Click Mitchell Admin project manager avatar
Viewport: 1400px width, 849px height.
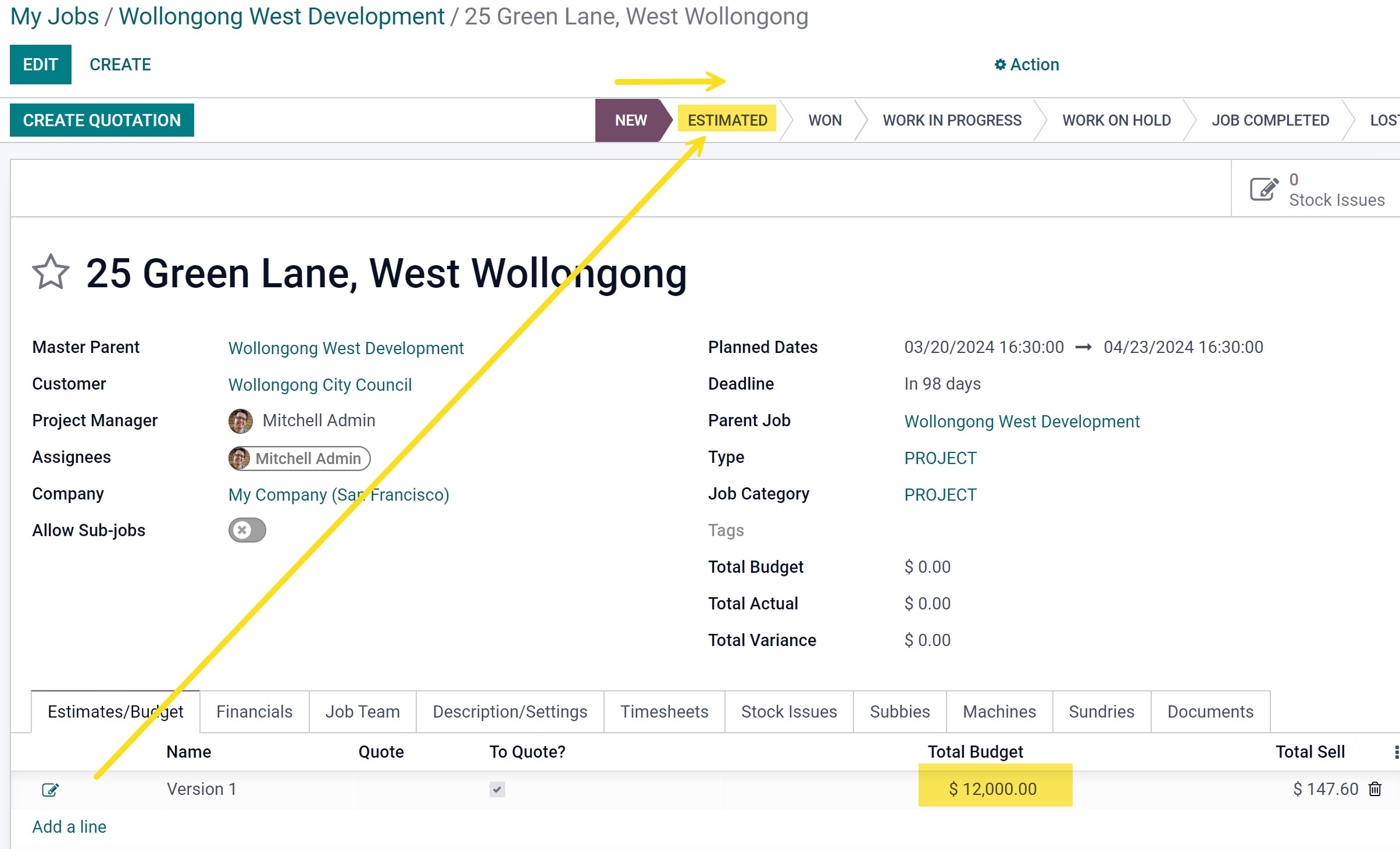[x=240, y=421]
